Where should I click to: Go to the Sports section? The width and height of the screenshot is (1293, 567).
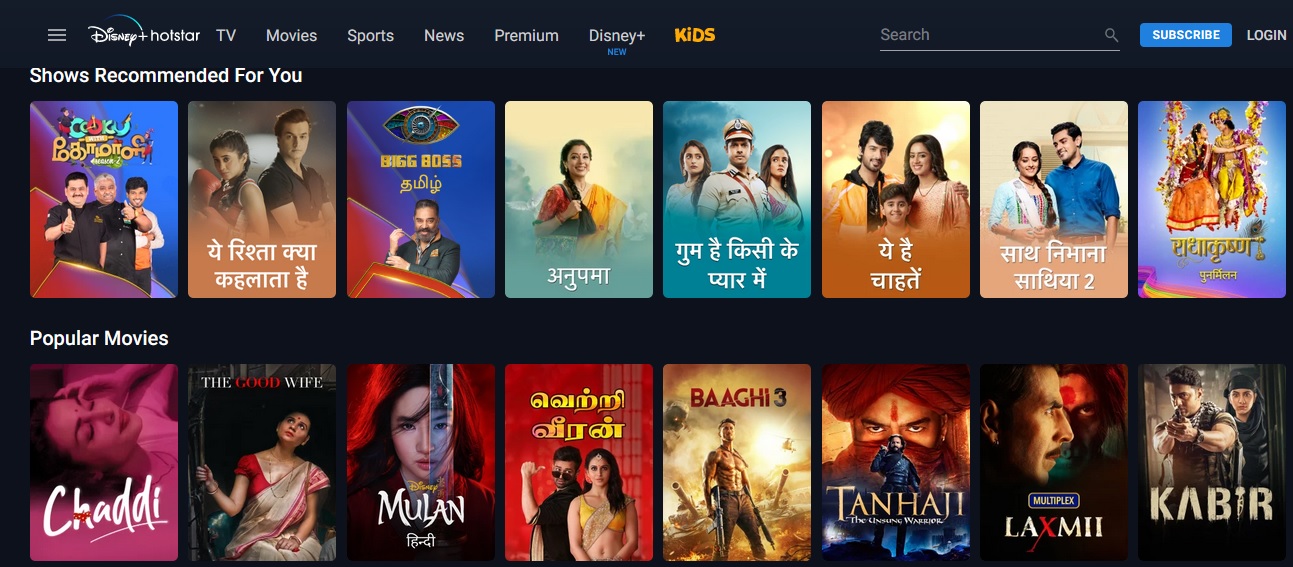[370, 35]
